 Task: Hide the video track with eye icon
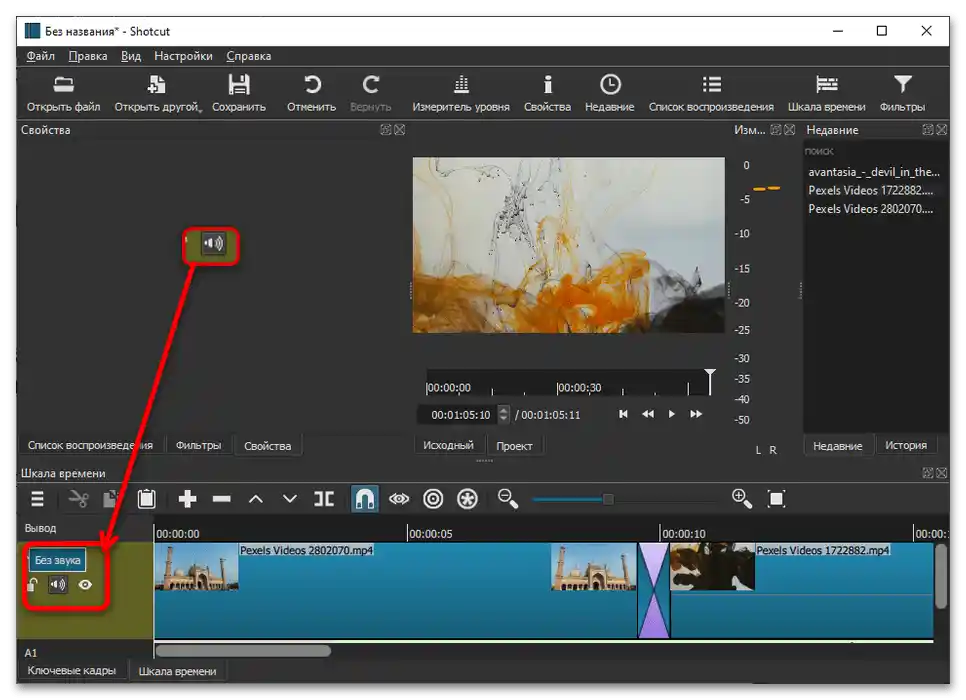[x=85, y=584]
